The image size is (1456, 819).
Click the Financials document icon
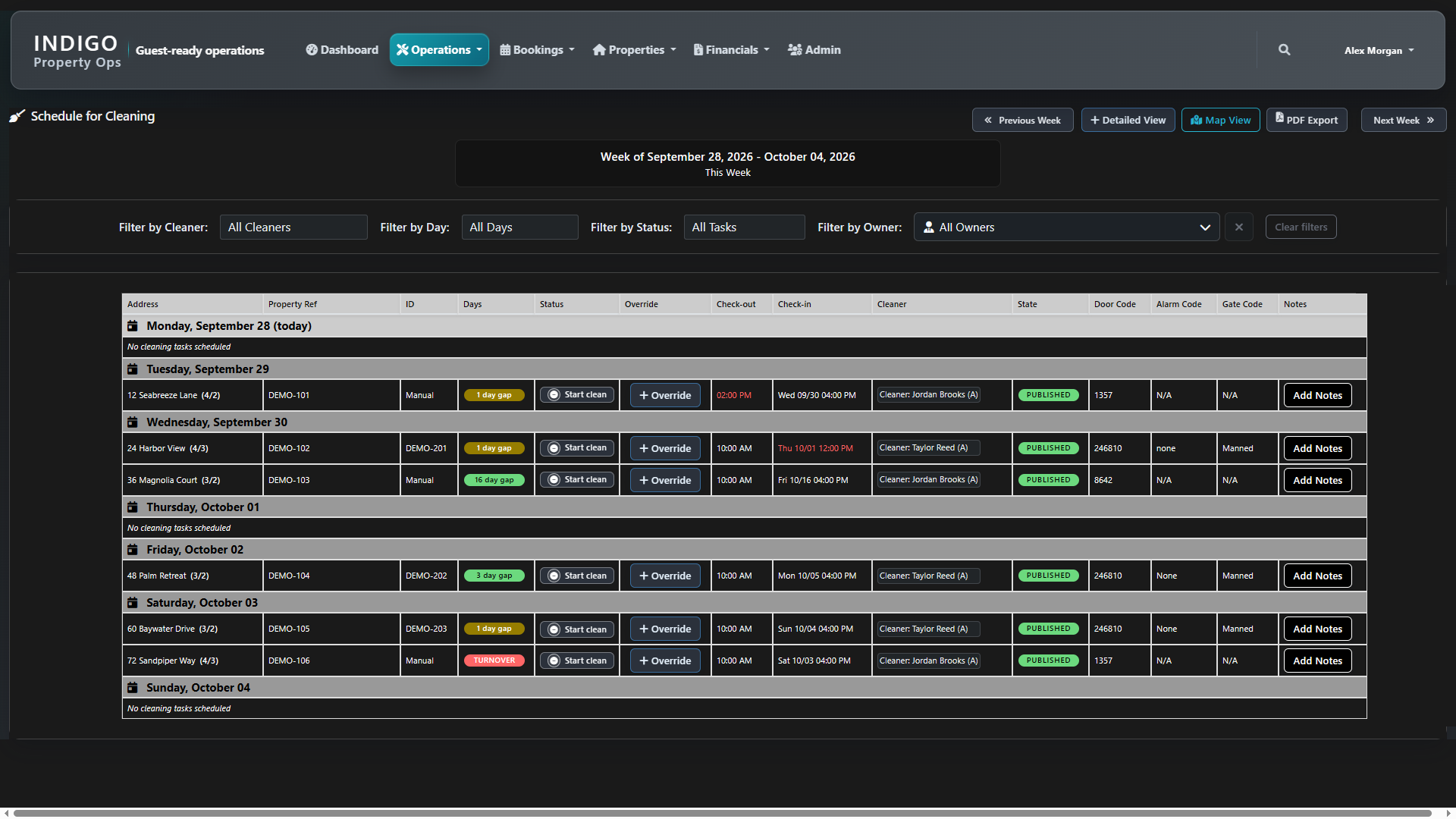click(x=698, y=50)
